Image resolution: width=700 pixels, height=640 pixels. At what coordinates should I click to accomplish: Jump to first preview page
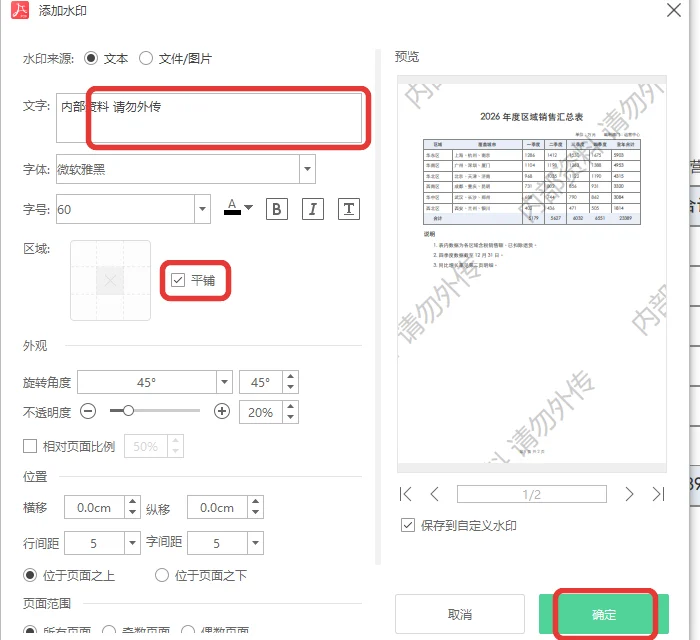point(405,494)
